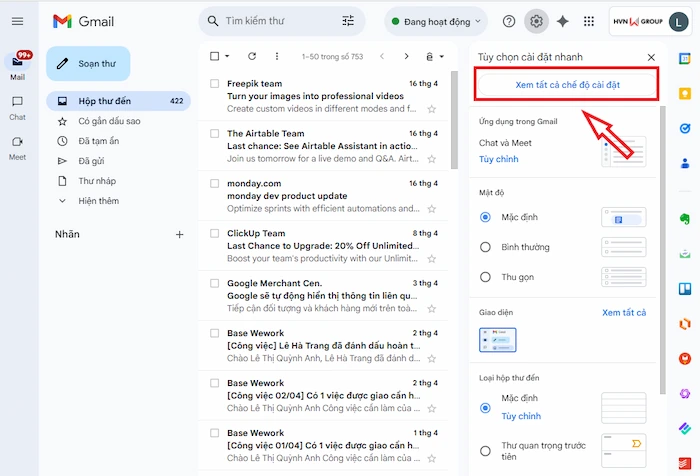Click the Gemini sparkle icon
Viewport: 700px width, 476px height.
563,21
